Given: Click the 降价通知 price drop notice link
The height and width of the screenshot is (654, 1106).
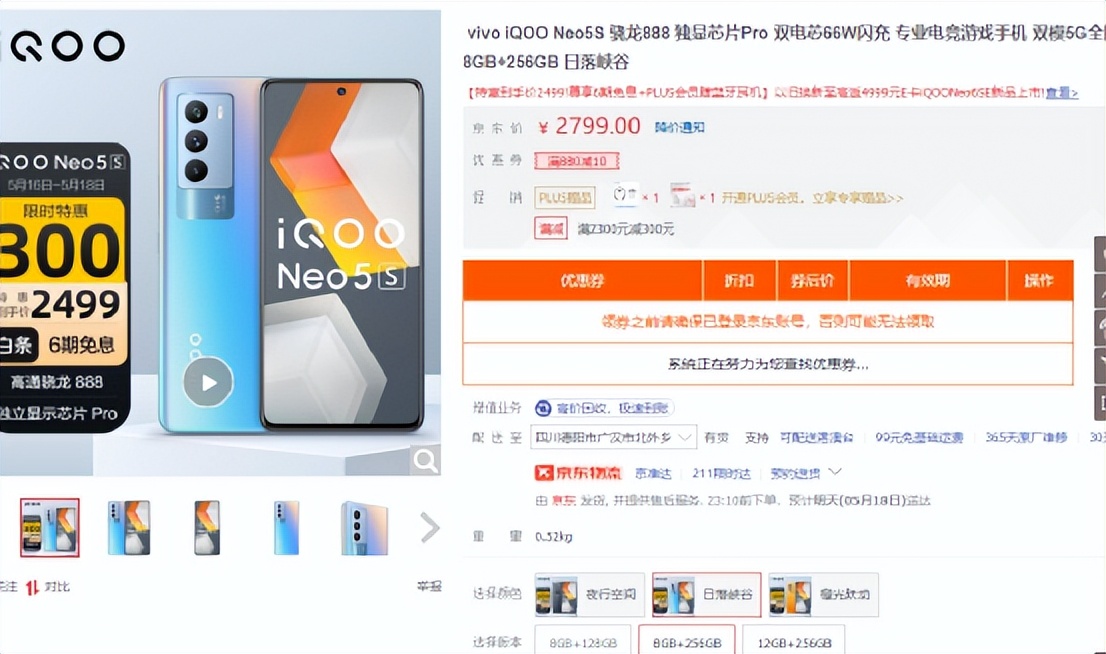Looking at the screenshot, I should point(679,128).
